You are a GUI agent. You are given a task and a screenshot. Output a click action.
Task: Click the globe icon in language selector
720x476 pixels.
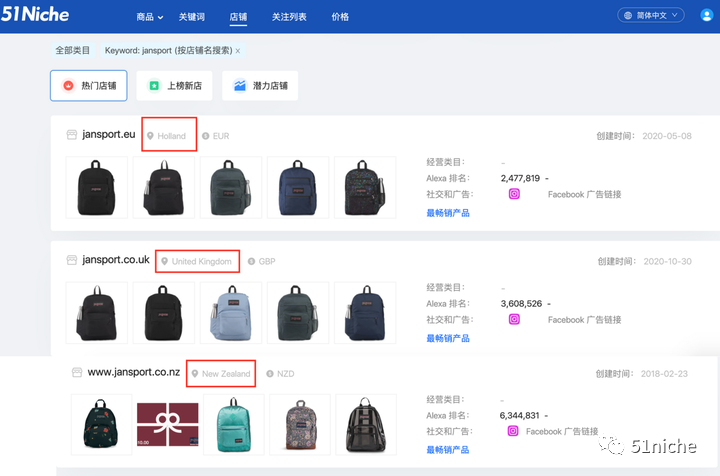tap(628, 15)
